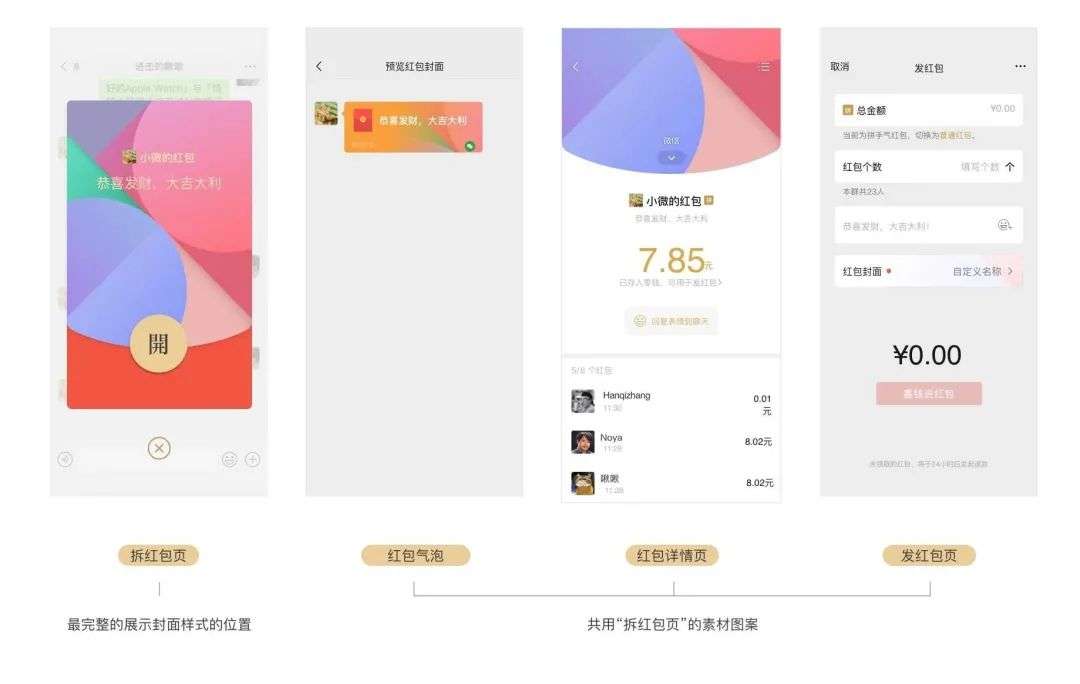This screenshot has height=684, width=1080.
Task: Tap emoji icon in the greeting field
Action: tap(1005, 225)
